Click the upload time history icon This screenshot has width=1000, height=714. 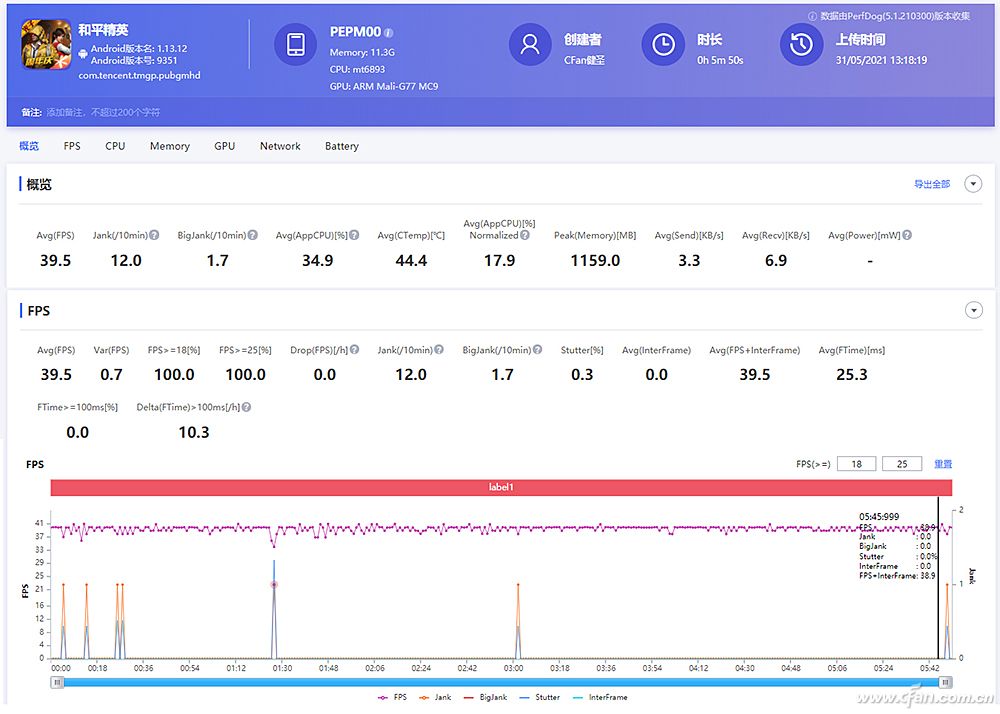click(x=800, y=45)
